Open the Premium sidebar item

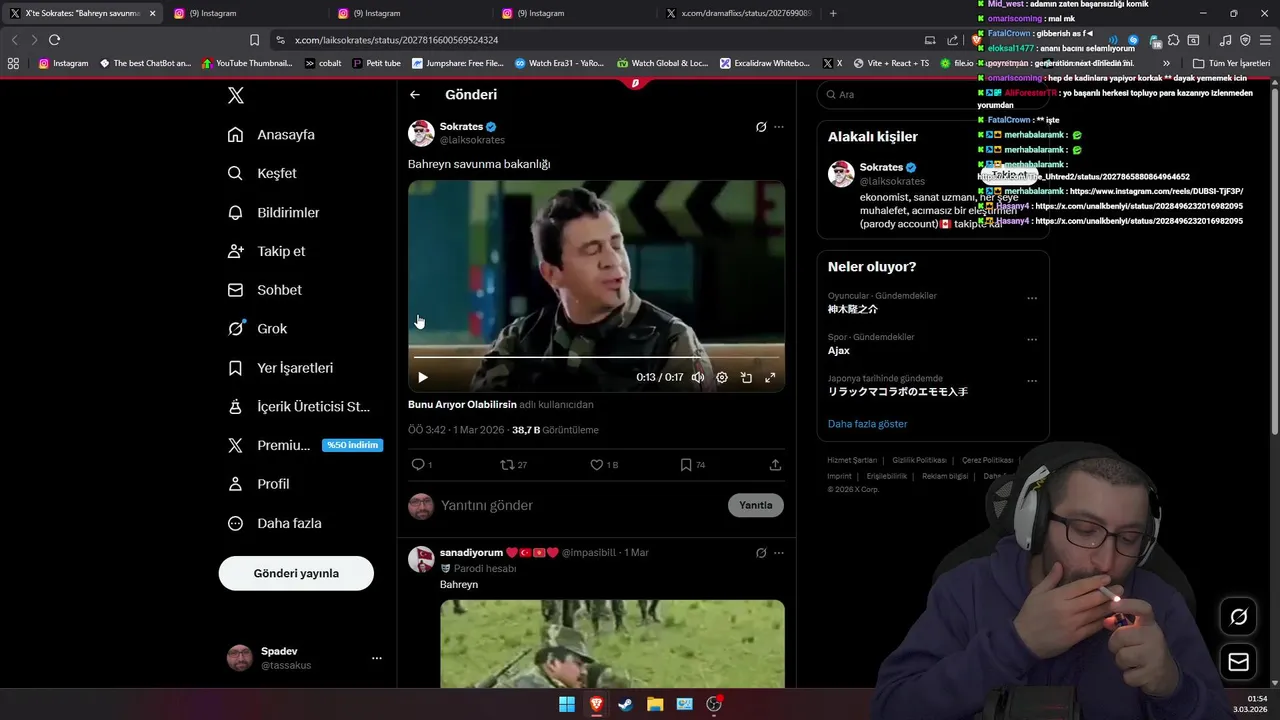(305, 445)
